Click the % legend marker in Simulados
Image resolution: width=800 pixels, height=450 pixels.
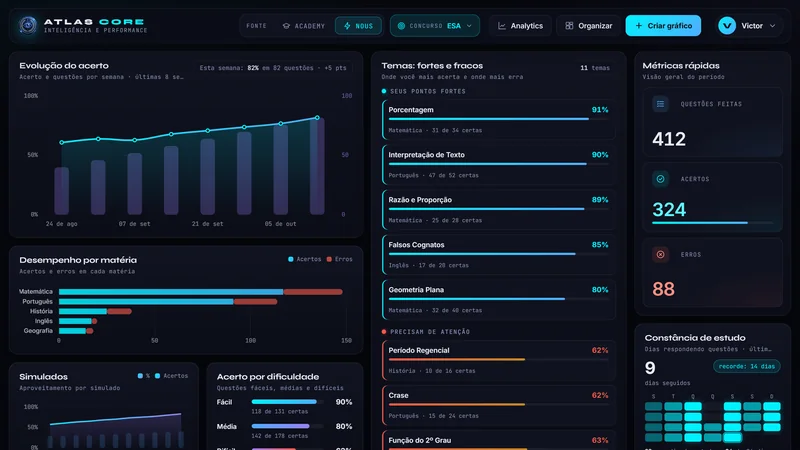click(140, 376)
